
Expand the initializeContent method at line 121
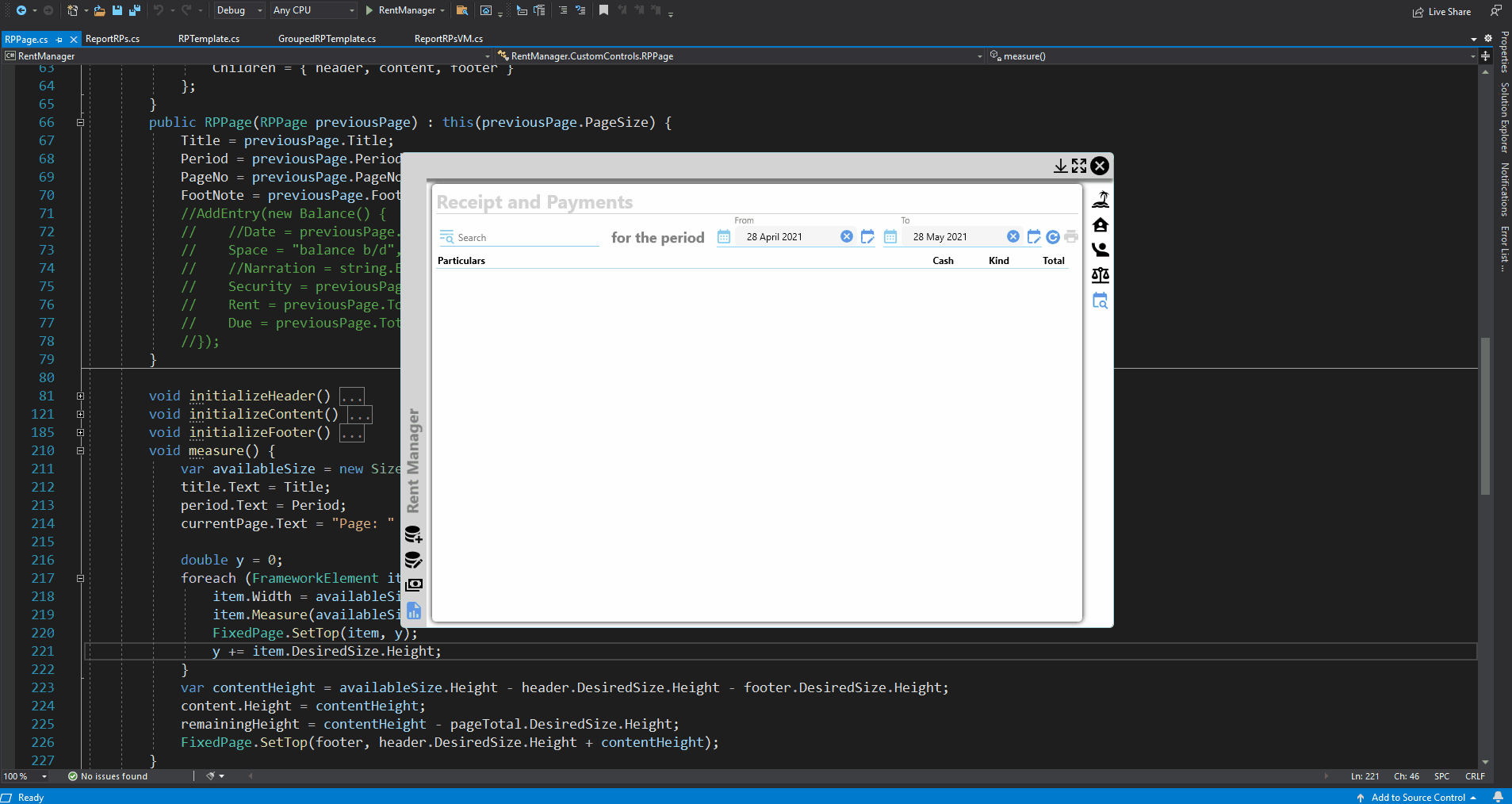coord(80,414)
